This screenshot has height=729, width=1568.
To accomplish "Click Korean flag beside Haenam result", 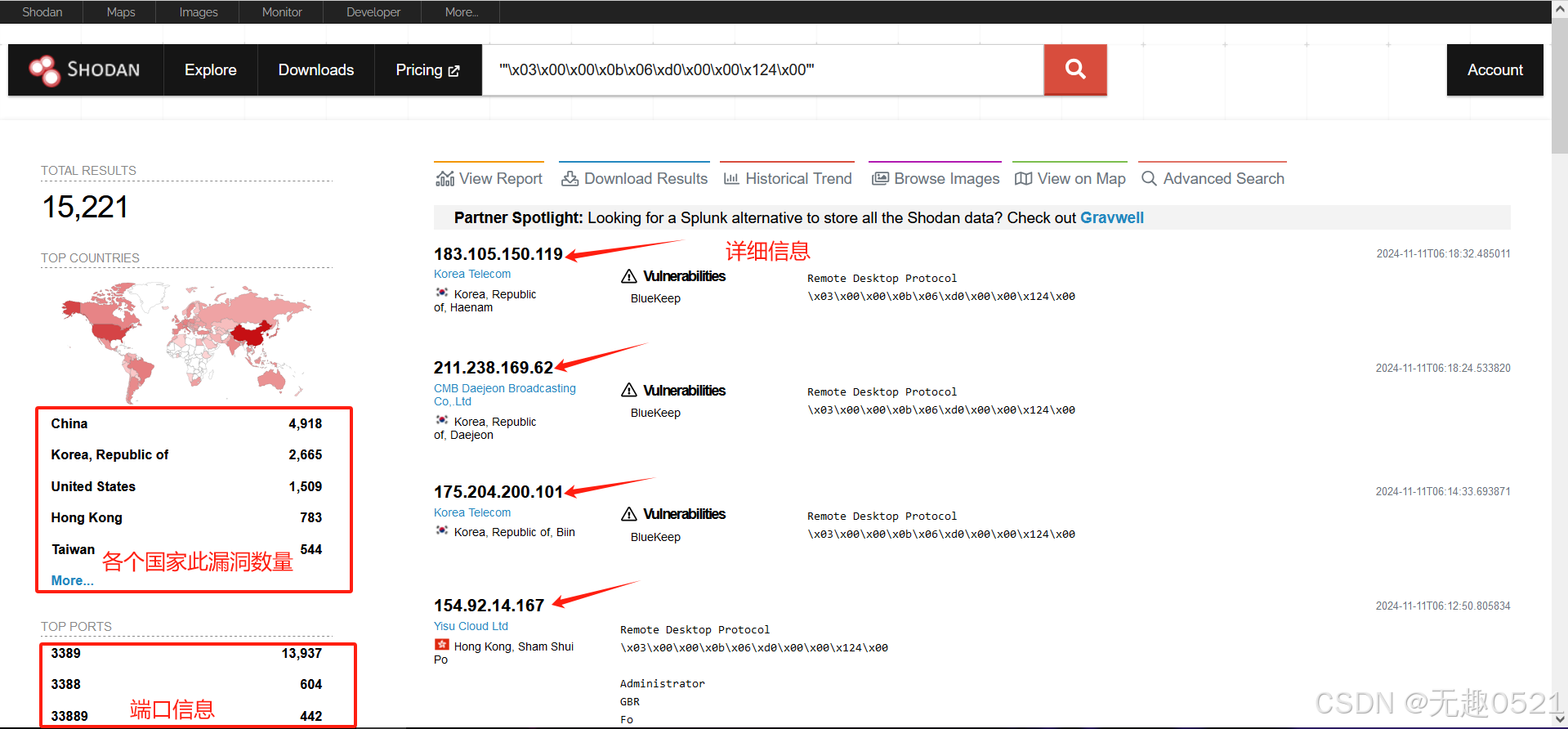I will point(441,293).
